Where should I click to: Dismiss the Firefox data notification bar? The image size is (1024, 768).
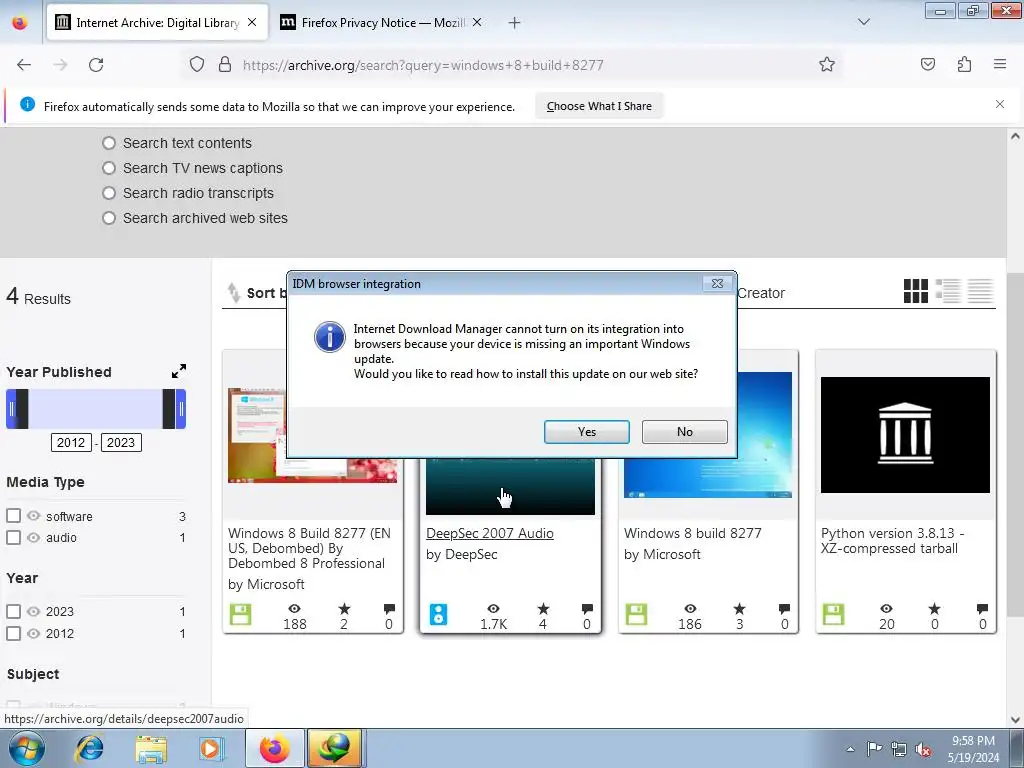click(x=1000, y=104)
